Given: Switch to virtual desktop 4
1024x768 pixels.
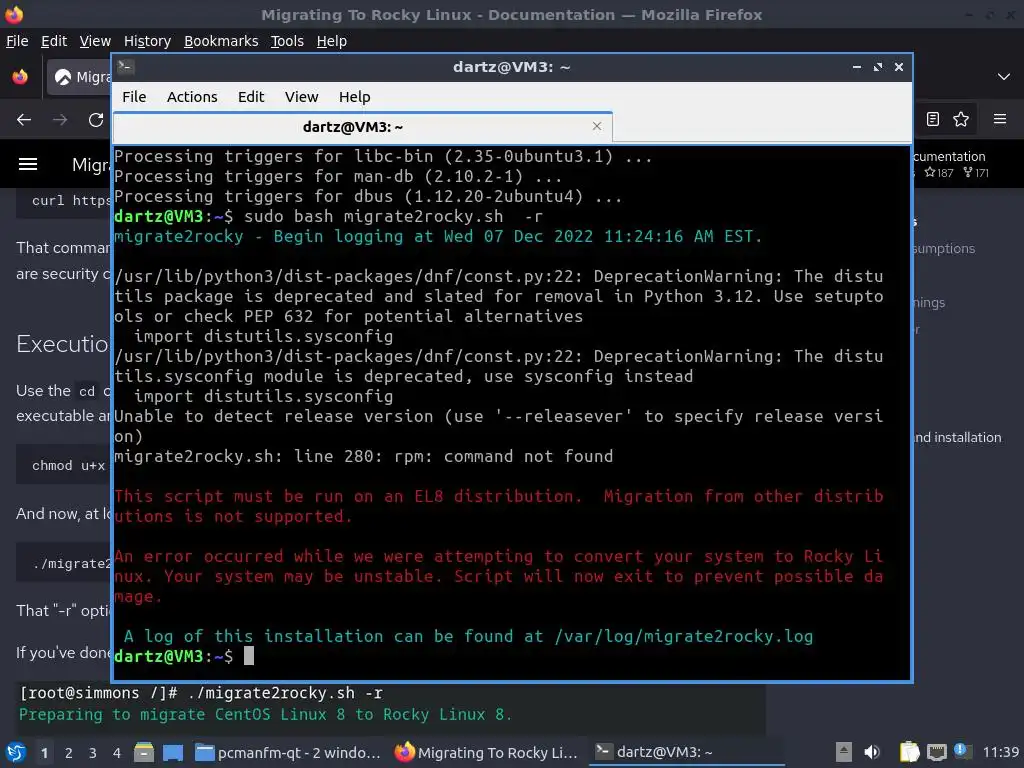Looking at the screenshot, I should coord(116,753).
